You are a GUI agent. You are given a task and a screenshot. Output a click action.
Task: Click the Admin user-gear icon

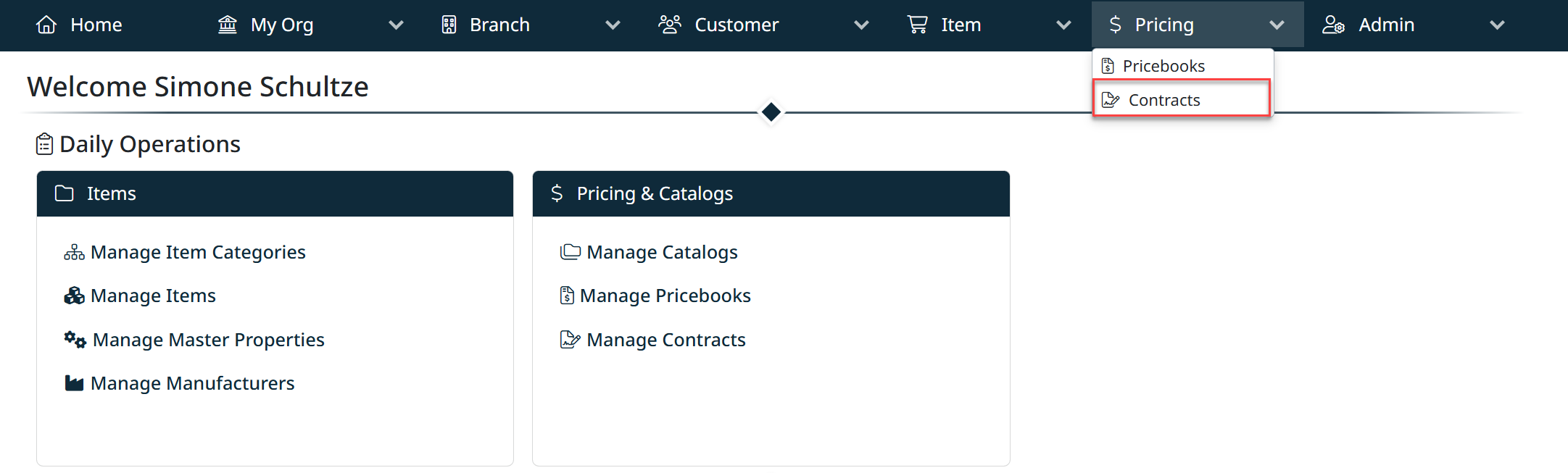coord(1334,25)
